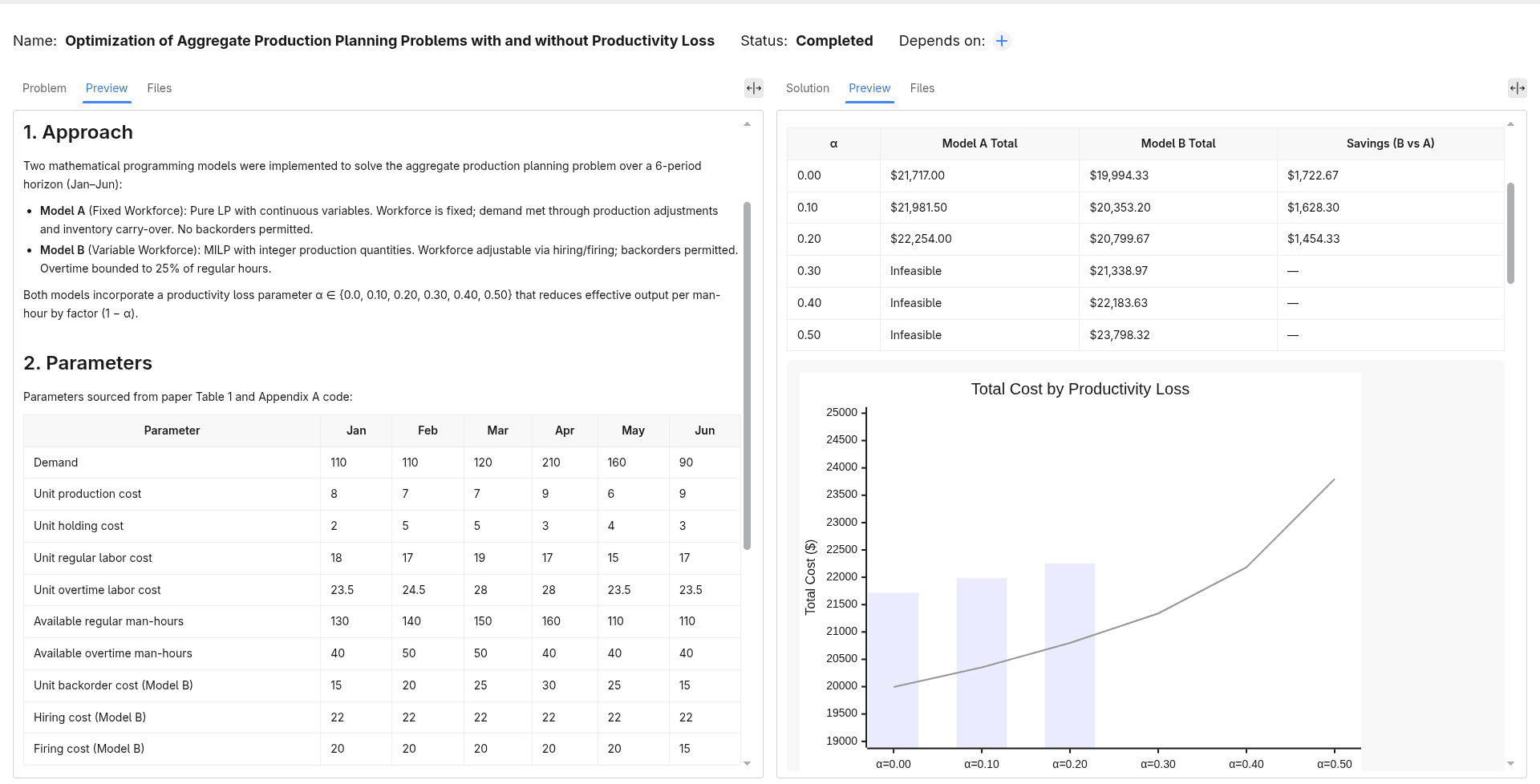Click the left panel vertical scrollbar thumb

click(x=747, y=375)
